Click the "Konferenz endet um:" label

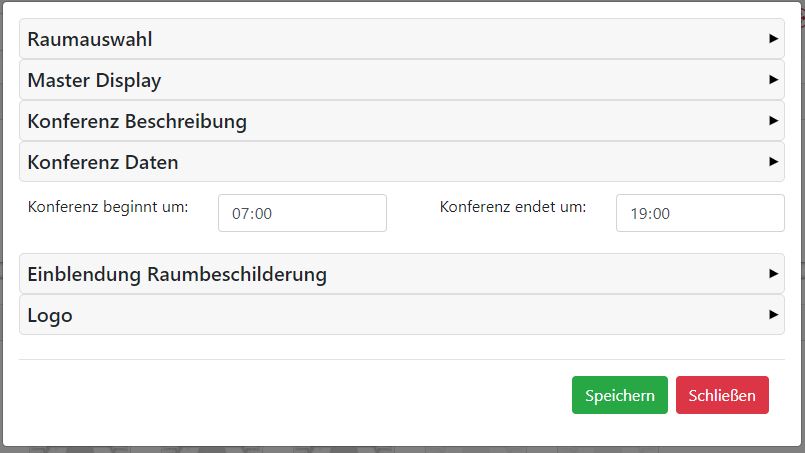(x=513, y=208)
